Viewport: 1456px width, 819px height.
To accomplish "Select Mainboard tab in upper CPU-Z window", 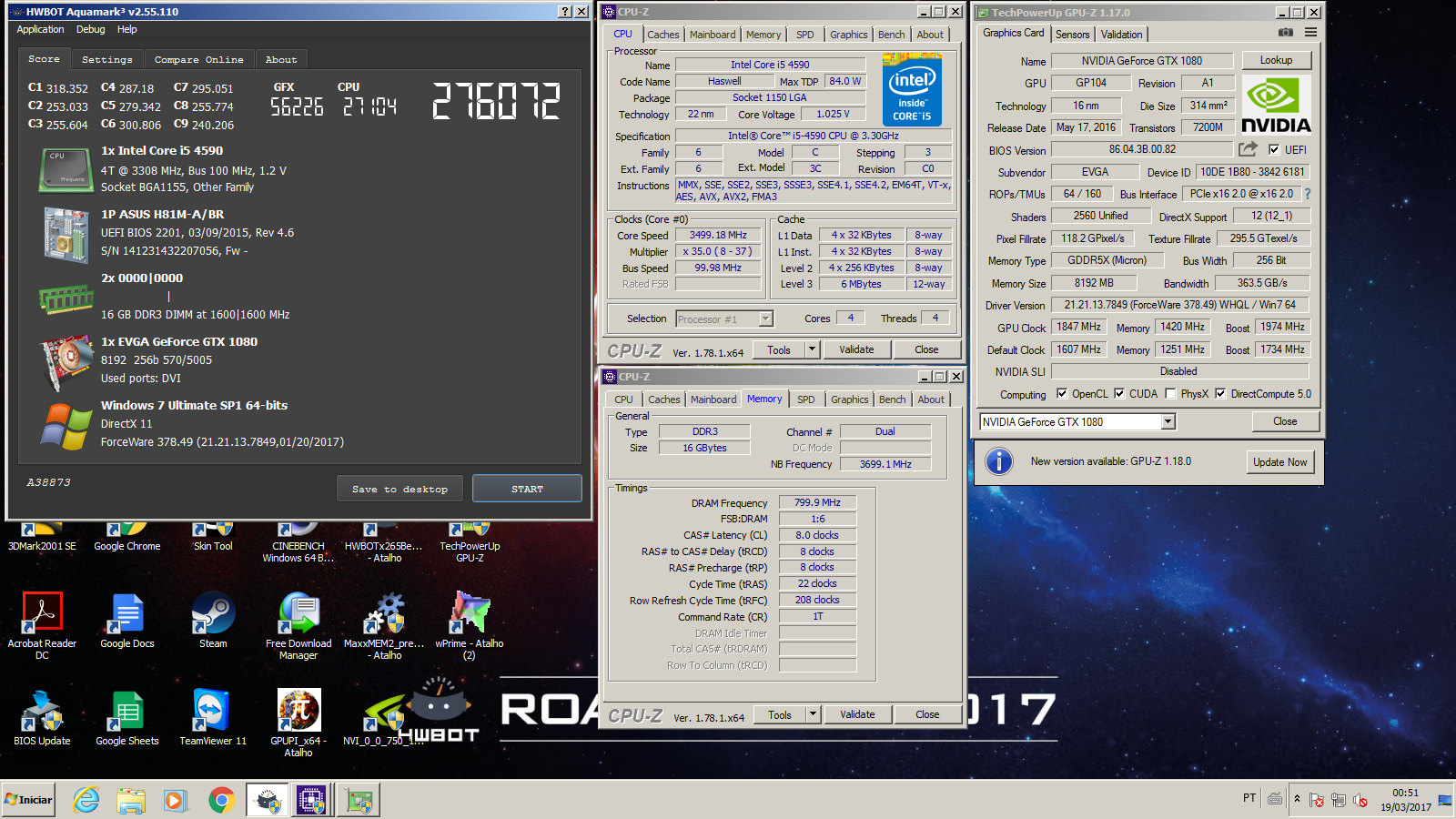I will click(x=713, y=35).
